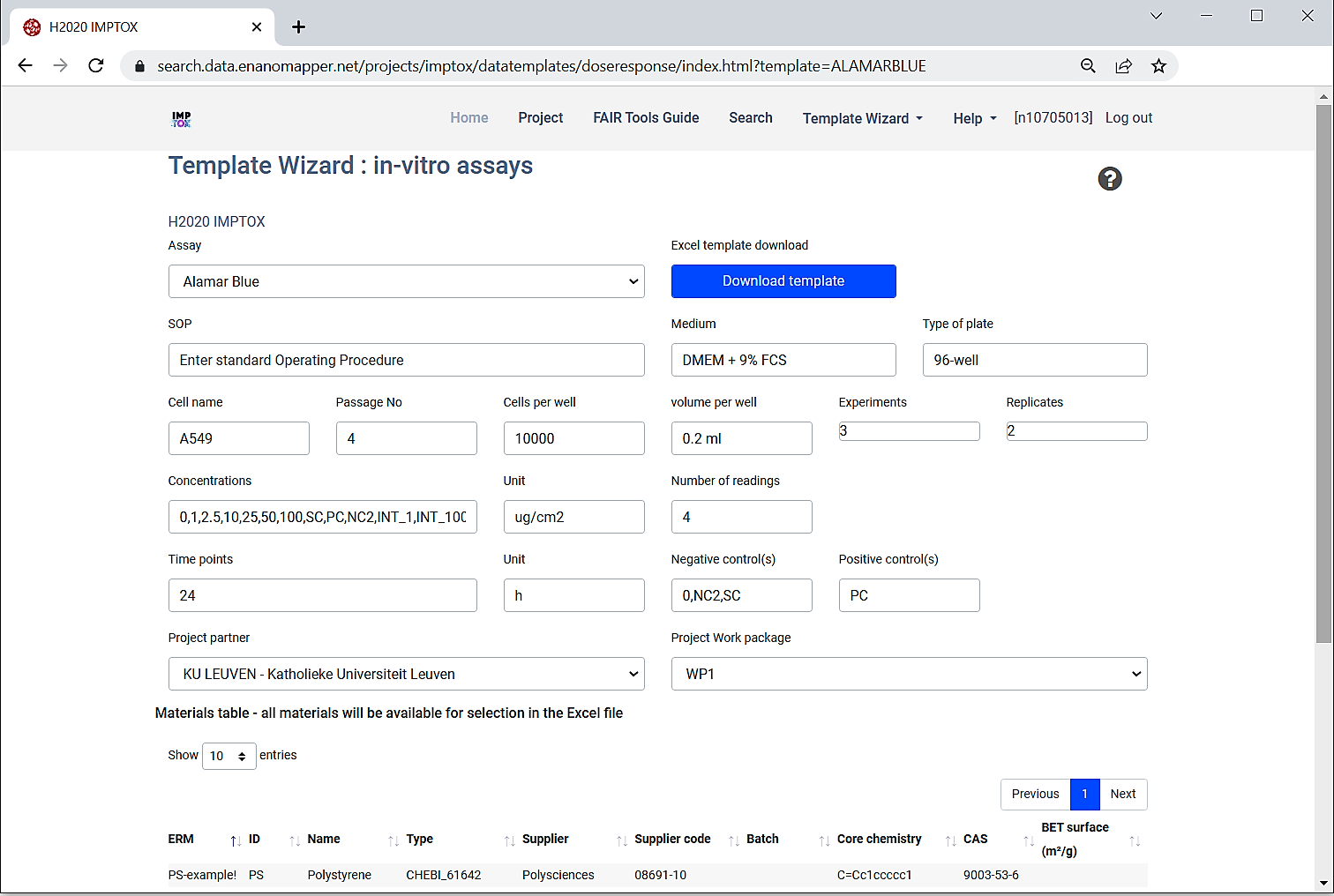Change the Show entries count selector
The width and height of the screenshot is (1334, 896).
tap(229, 756)
